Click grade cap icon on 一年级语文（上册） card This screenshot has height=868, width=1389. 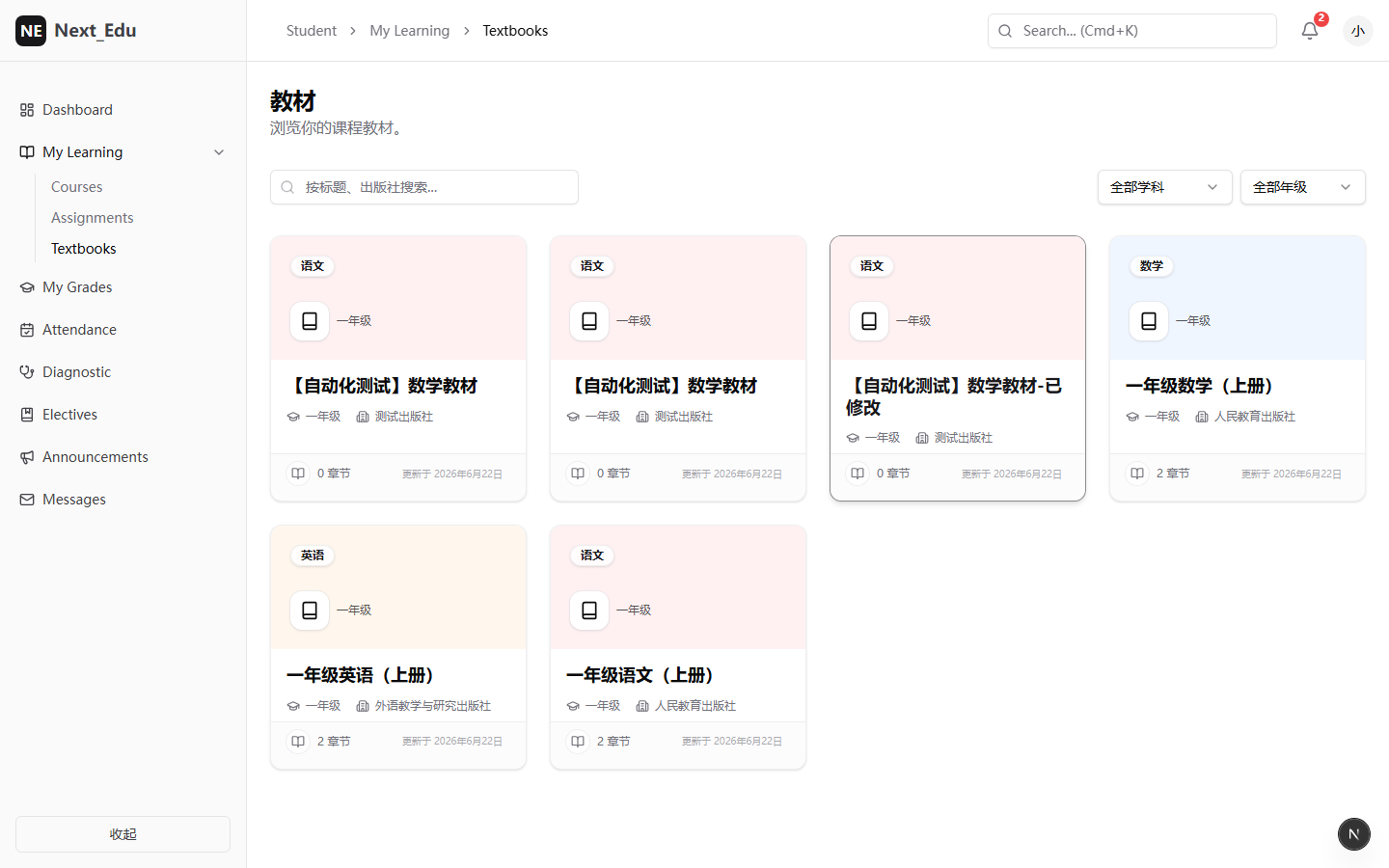(573, 706)
